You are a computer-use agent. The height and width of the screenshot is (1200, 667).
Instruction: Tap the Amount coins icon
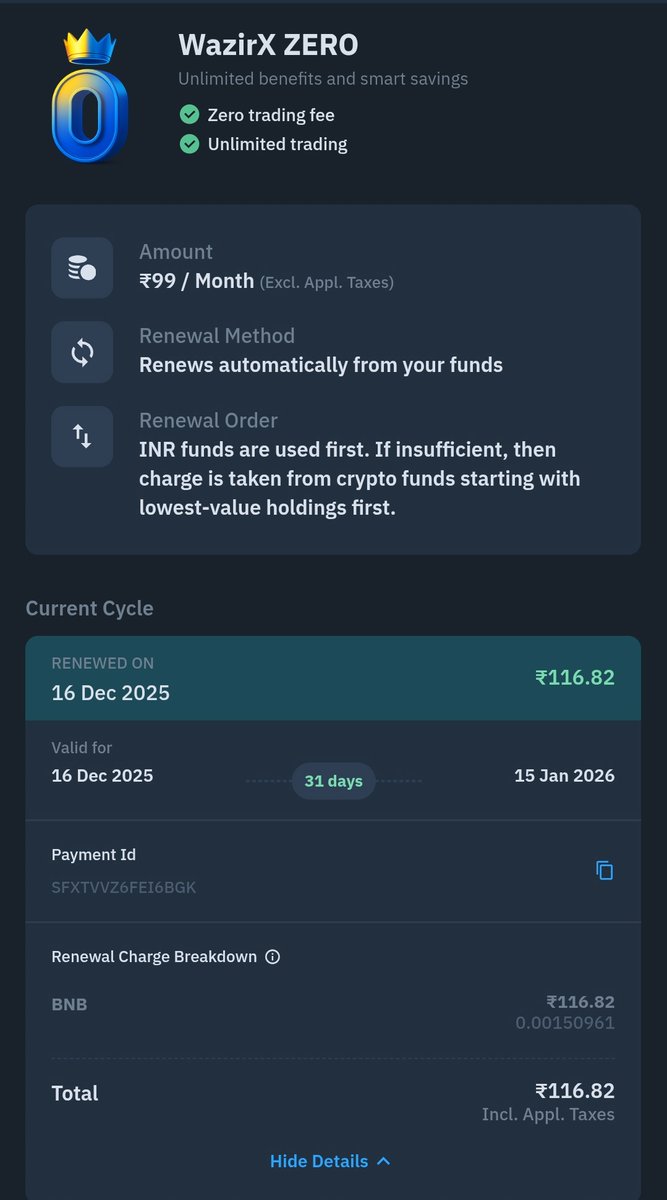pyautogui.click(x=82, y=268)
